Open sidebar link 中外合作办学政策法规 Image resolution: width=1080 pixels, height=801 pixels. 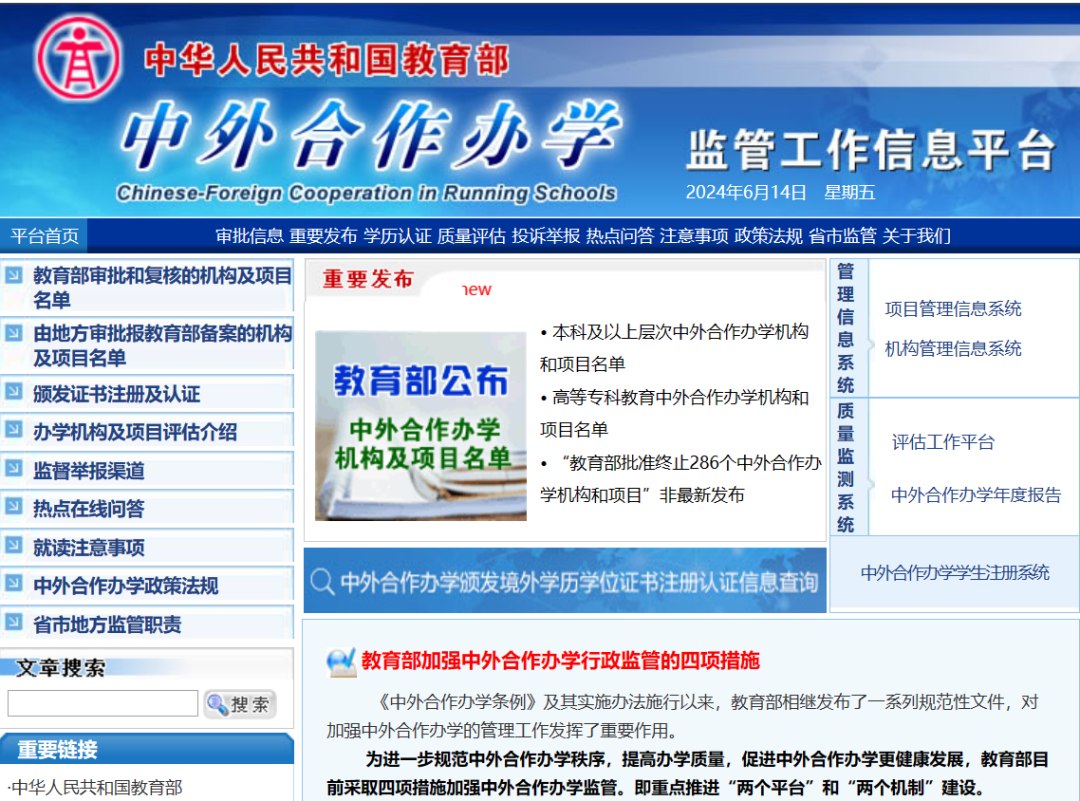[x=126, y=585]
